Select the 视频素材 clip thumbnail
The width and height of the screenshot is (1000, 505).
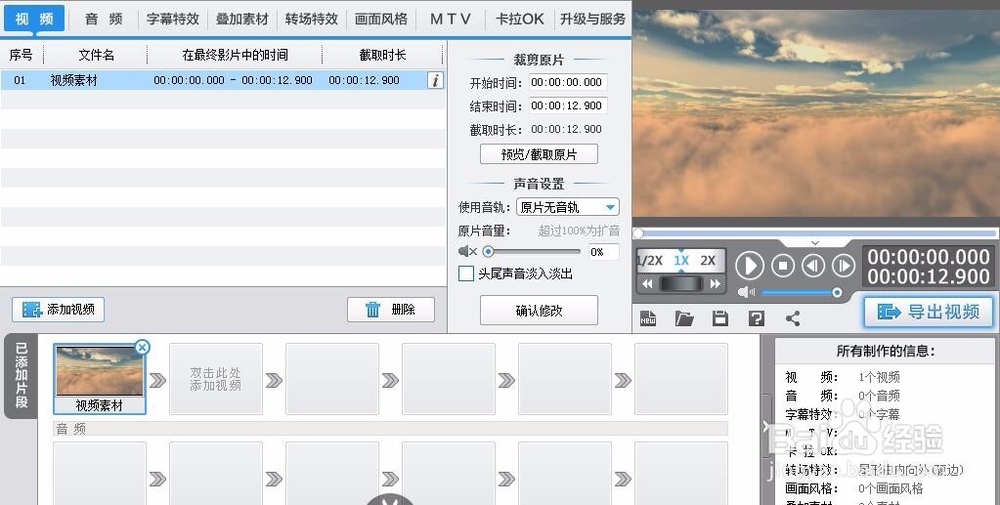click(x=99, y=379)
